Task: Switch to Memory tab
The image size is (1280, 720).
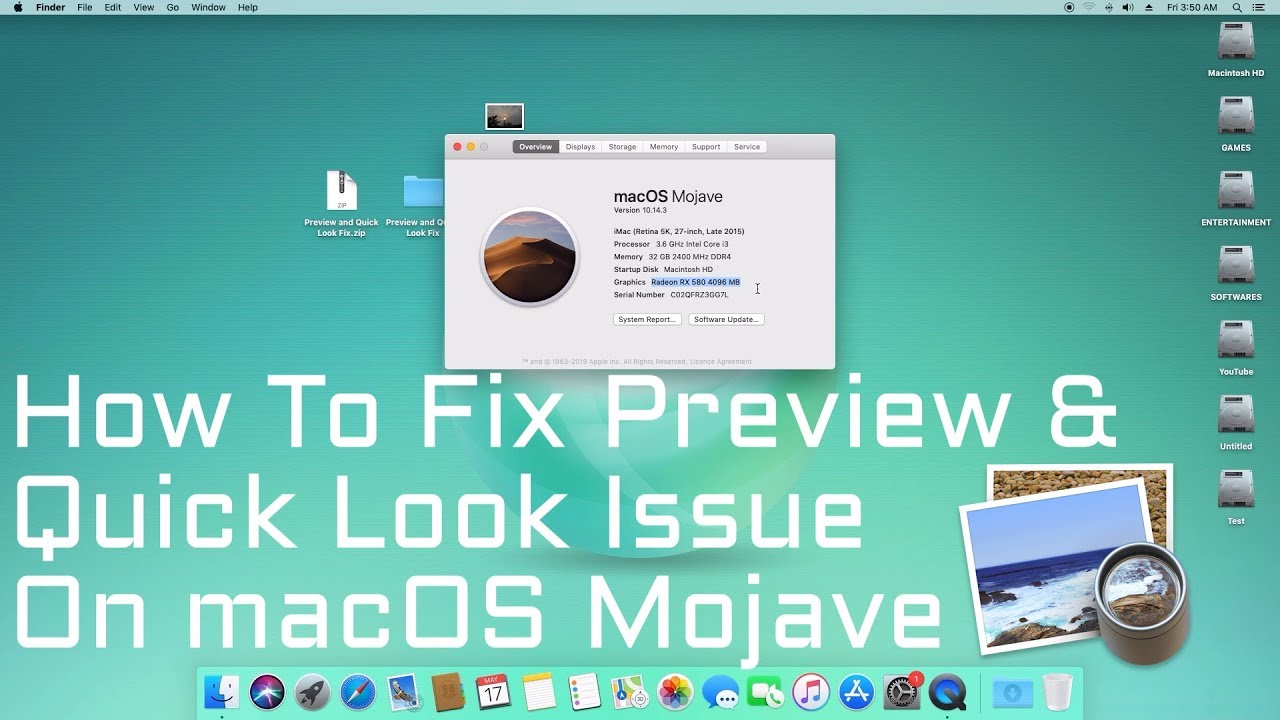Action: tap(664, 147)
